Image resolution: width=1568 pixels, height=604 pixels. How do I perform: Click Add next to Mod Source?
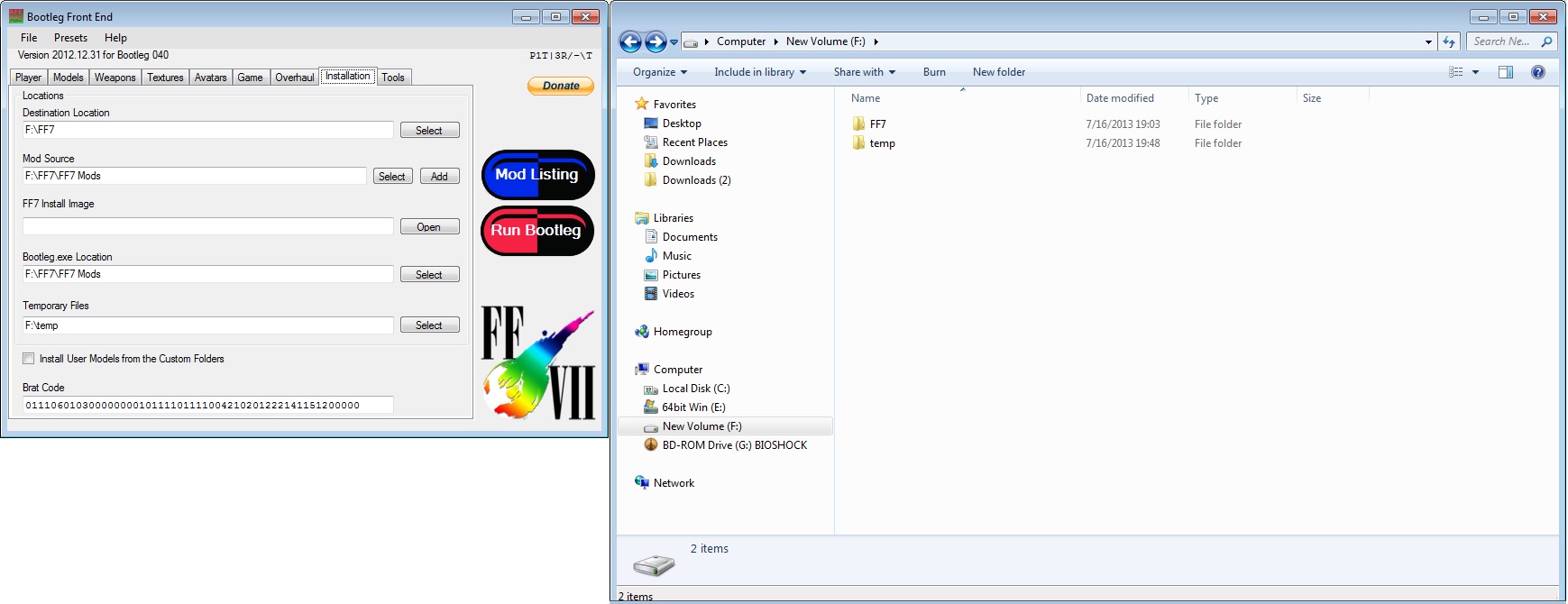pyautogui.click(x=439, y=176)
